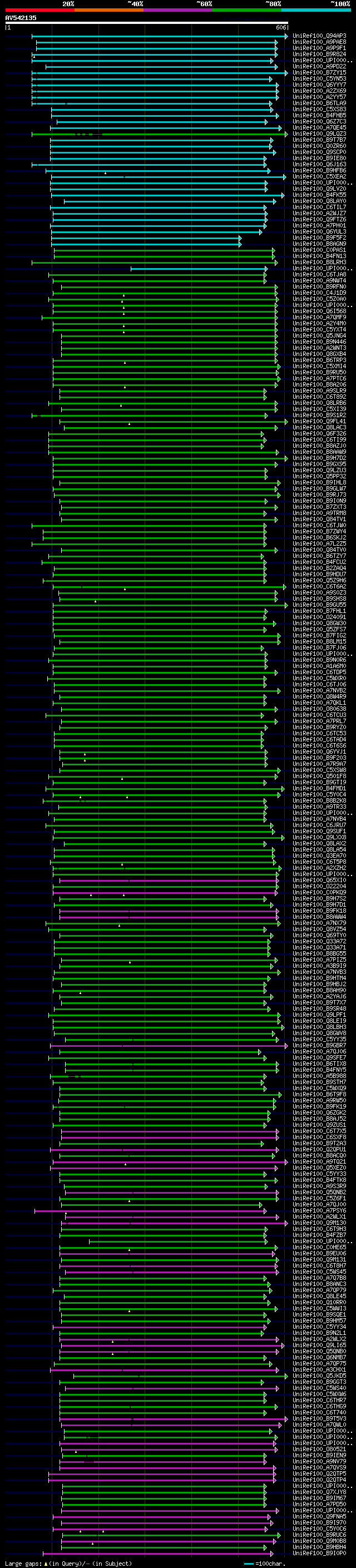The image size is (356, 1568).
Task: Select label UniRef100_A7NX79
Action: tap(319, 923)
